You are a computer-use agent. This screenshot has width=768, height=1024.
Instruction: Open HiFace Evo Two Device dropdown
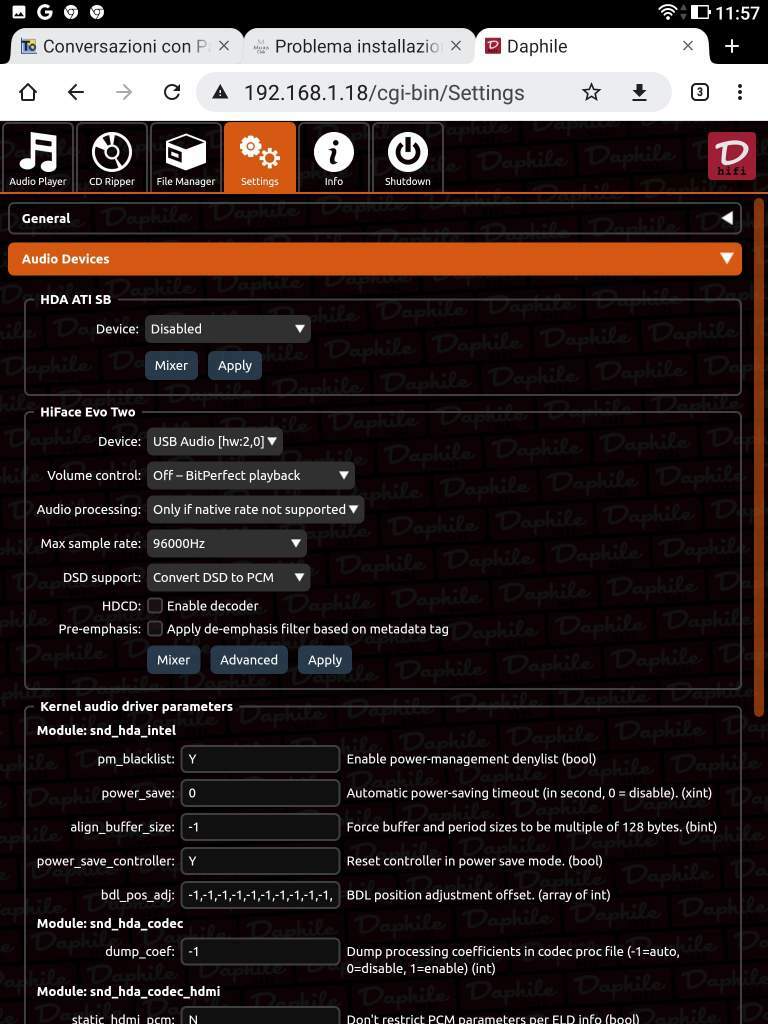coord(214,441)
